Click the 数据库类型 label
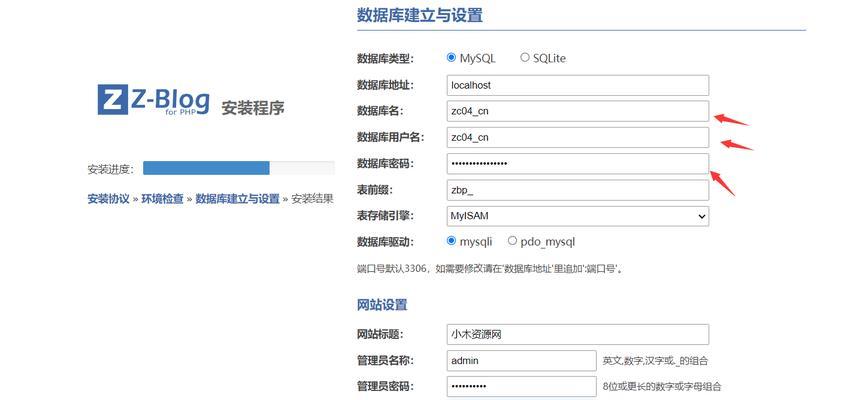The width and height of the screenshot is (847, 400). coord(385,58)
